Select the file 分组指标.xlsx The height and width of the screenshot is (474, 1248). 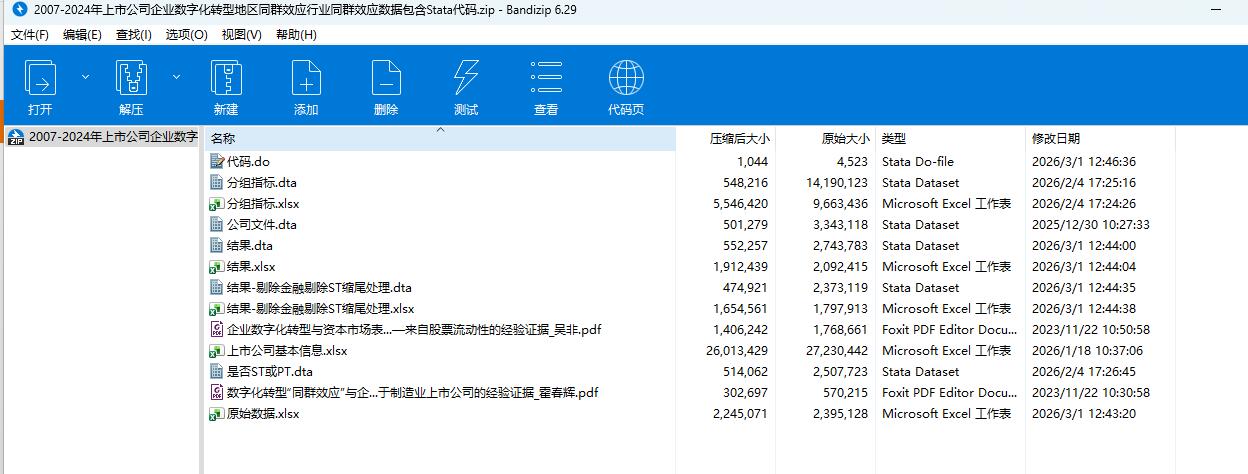pyautogui.click(x=263, y=203)
